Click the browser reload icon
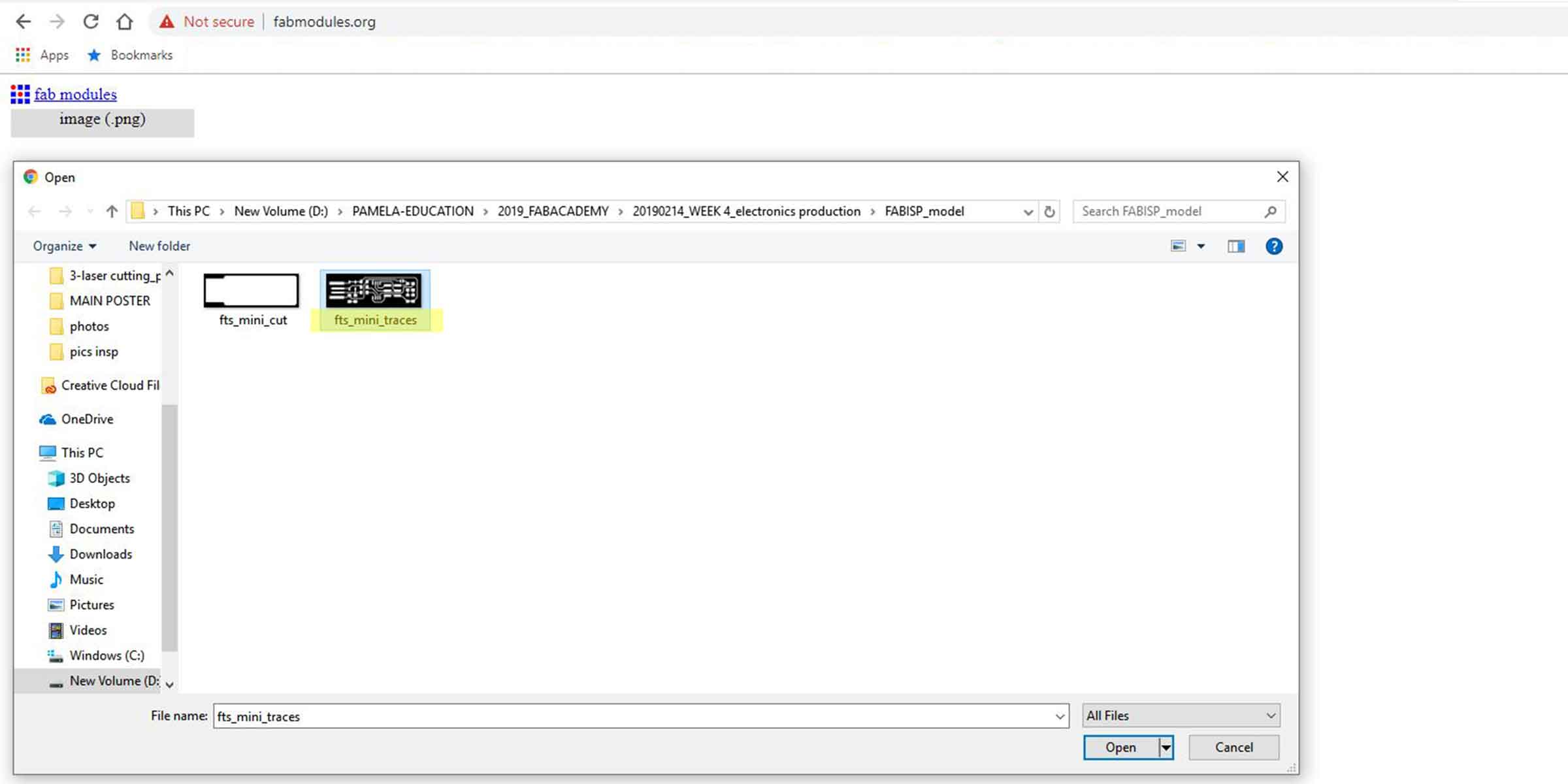The width and height of the screenshot is (1568, 784). (x=91, y=22)
